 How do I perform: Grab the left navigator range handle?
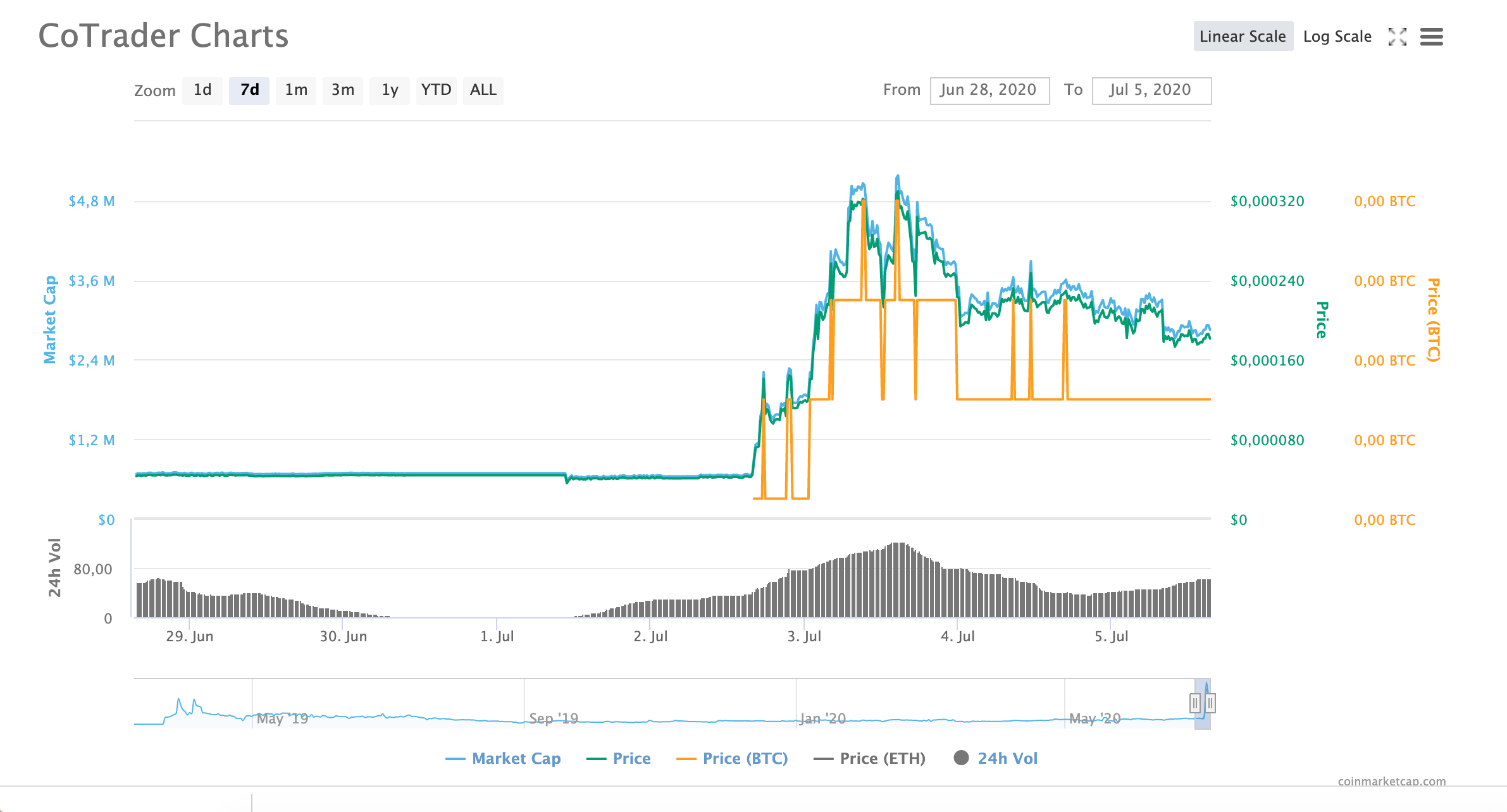1194,703
